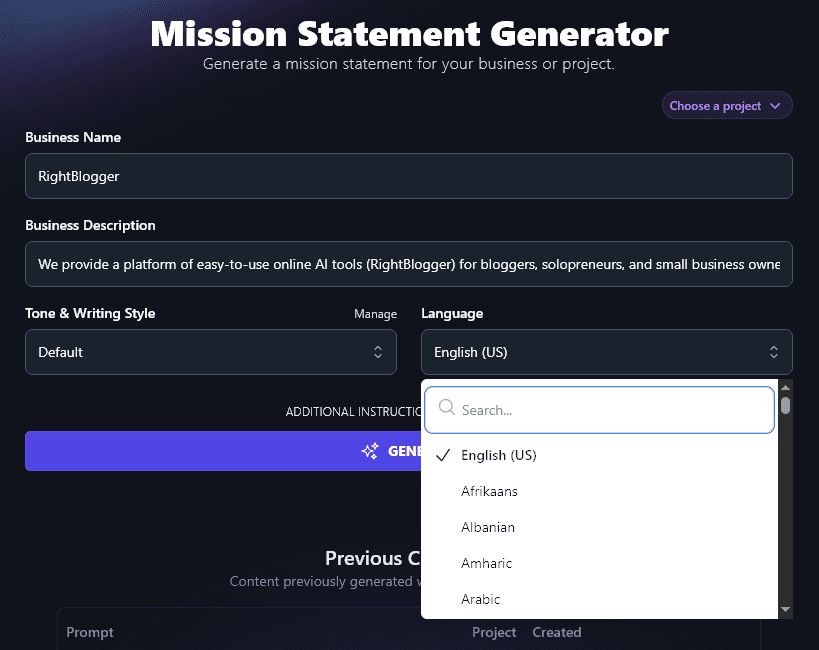Click the stepper arrows on the Language dropdown

[773, 352]
